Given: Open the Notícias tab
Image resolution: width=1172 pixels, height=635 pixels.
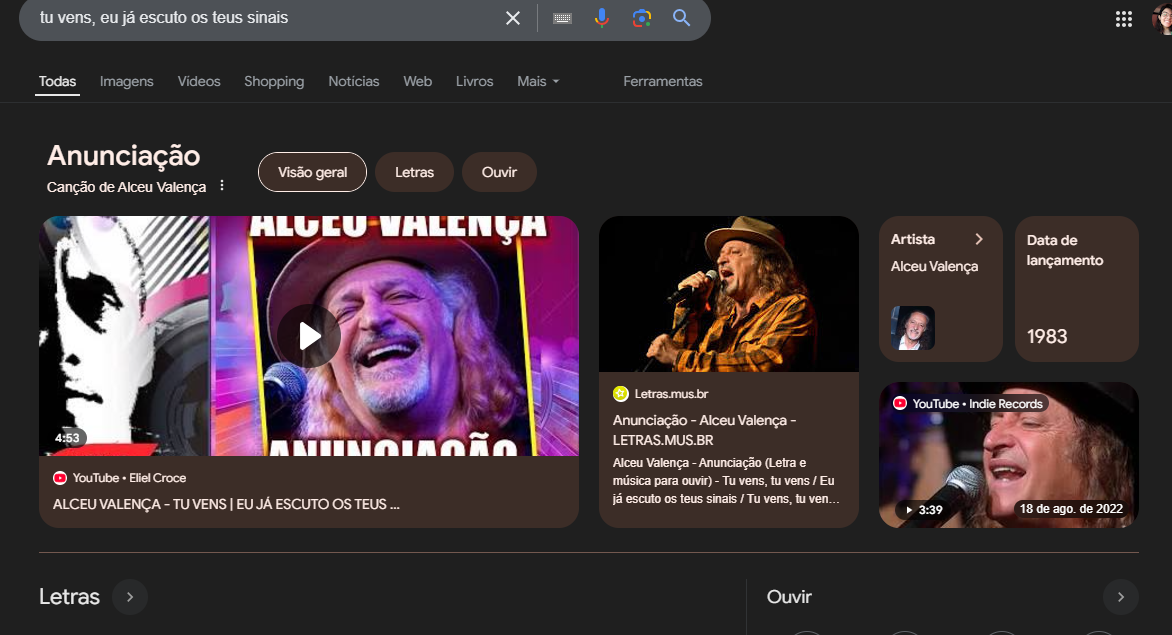Looking at the screenshot, I should pyautogui.click(x=354, y=81).
